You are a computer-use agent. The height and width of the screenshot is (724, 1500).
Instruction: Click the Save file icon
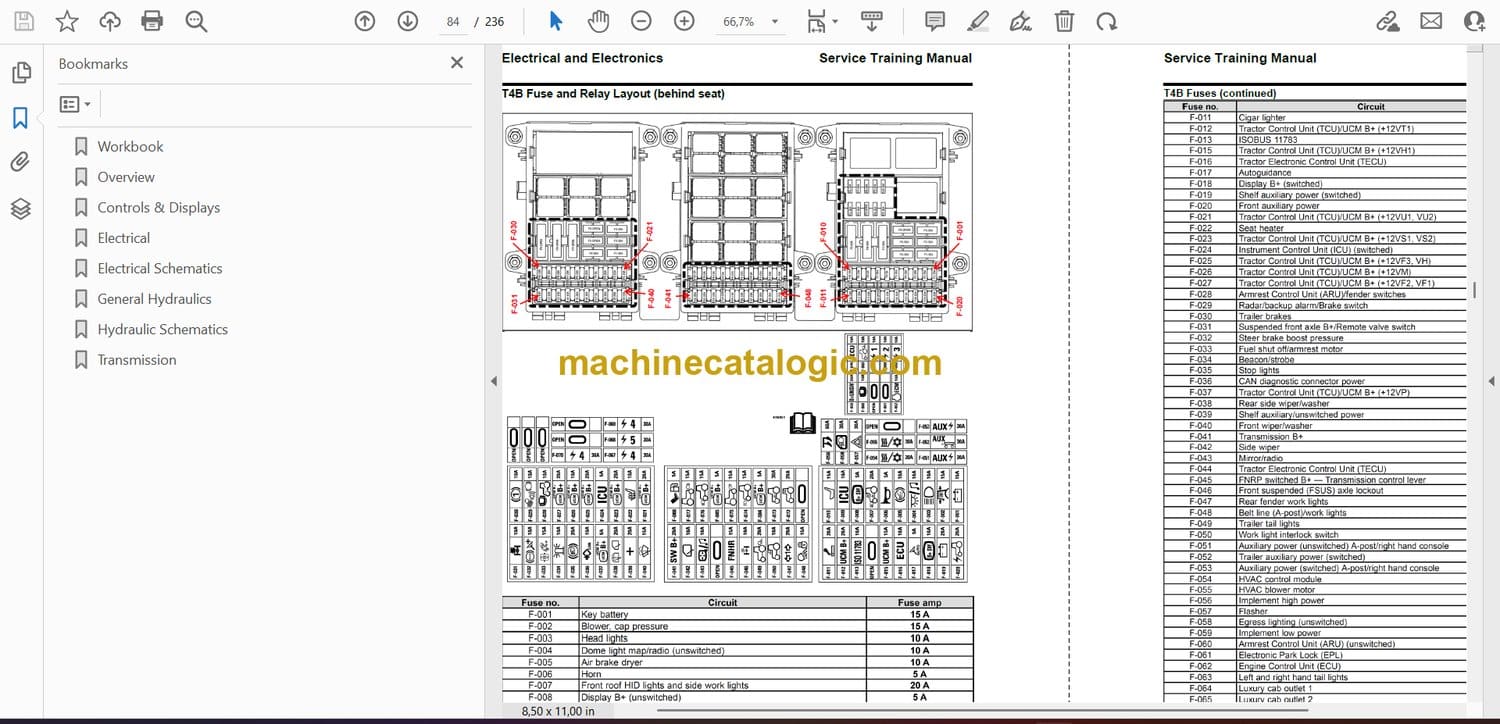pyautogui.click(x=23, y=21)
